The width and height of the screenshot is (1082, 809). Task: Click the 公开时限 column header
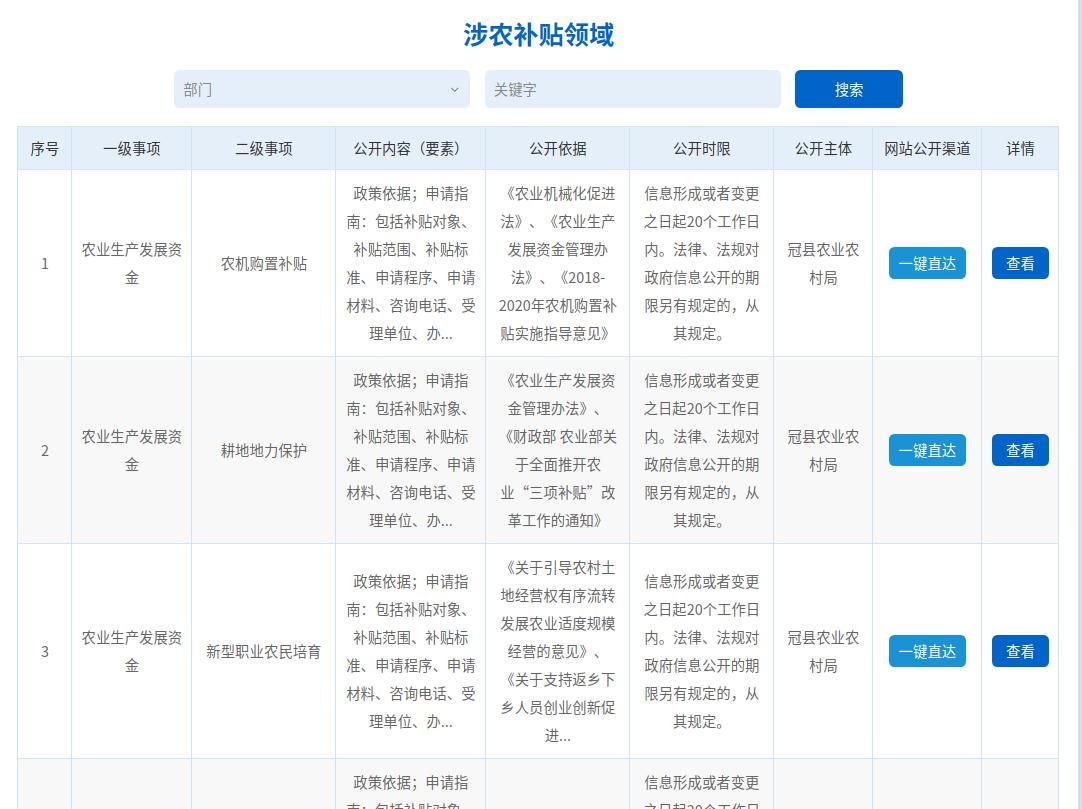(x=702, y=148)
